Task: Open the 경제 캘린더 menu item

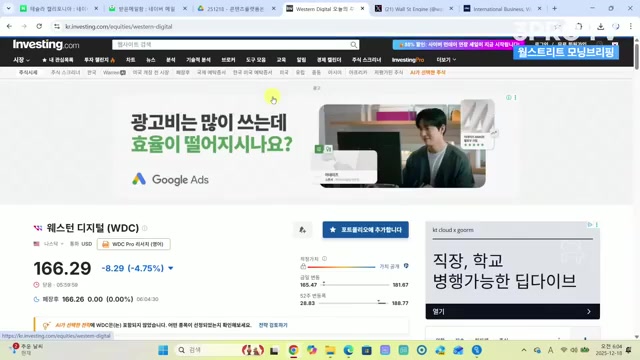Action: [329, 60]
